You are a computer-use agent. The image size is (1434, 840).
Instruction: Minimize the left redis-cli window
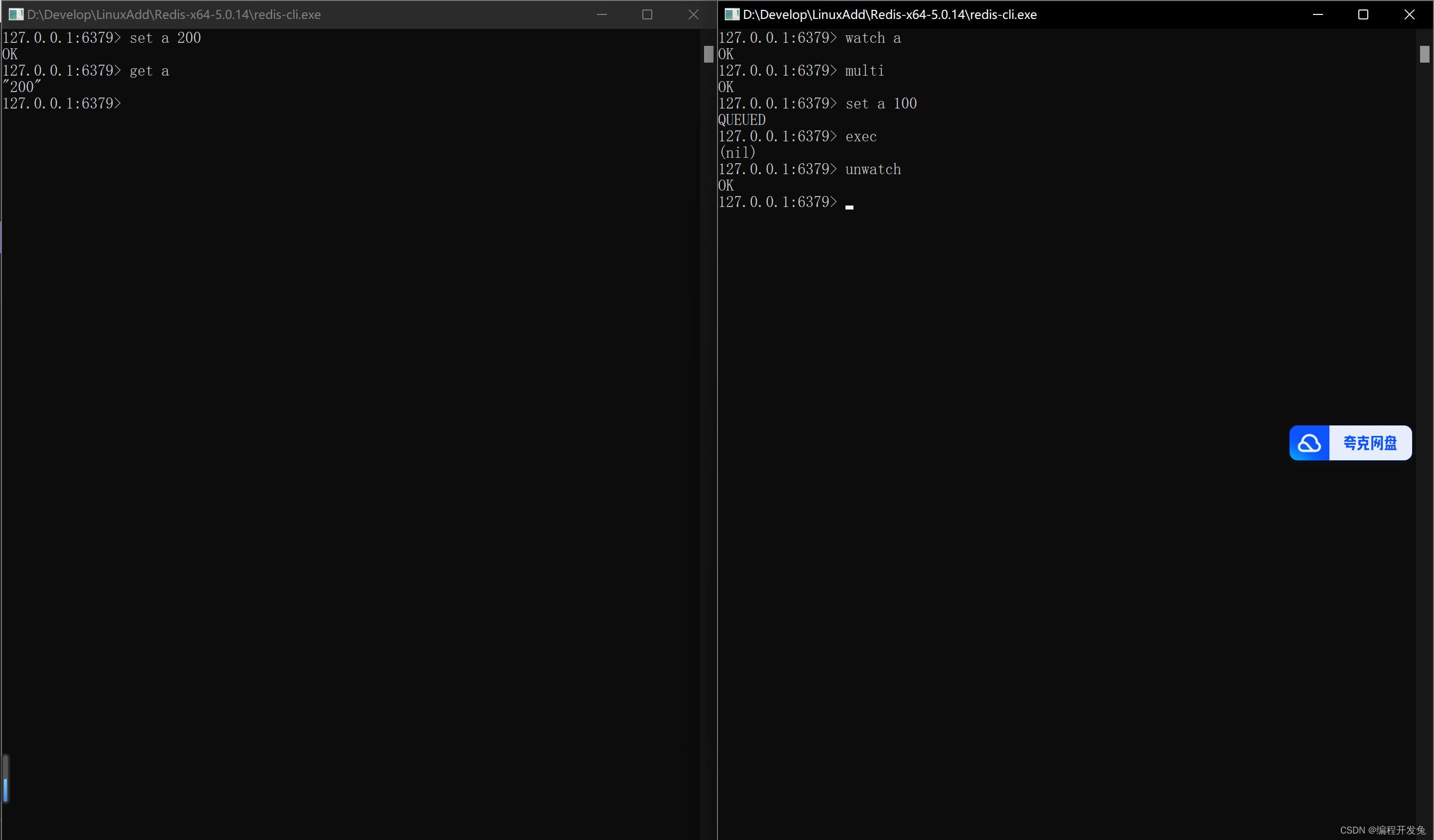602,14
